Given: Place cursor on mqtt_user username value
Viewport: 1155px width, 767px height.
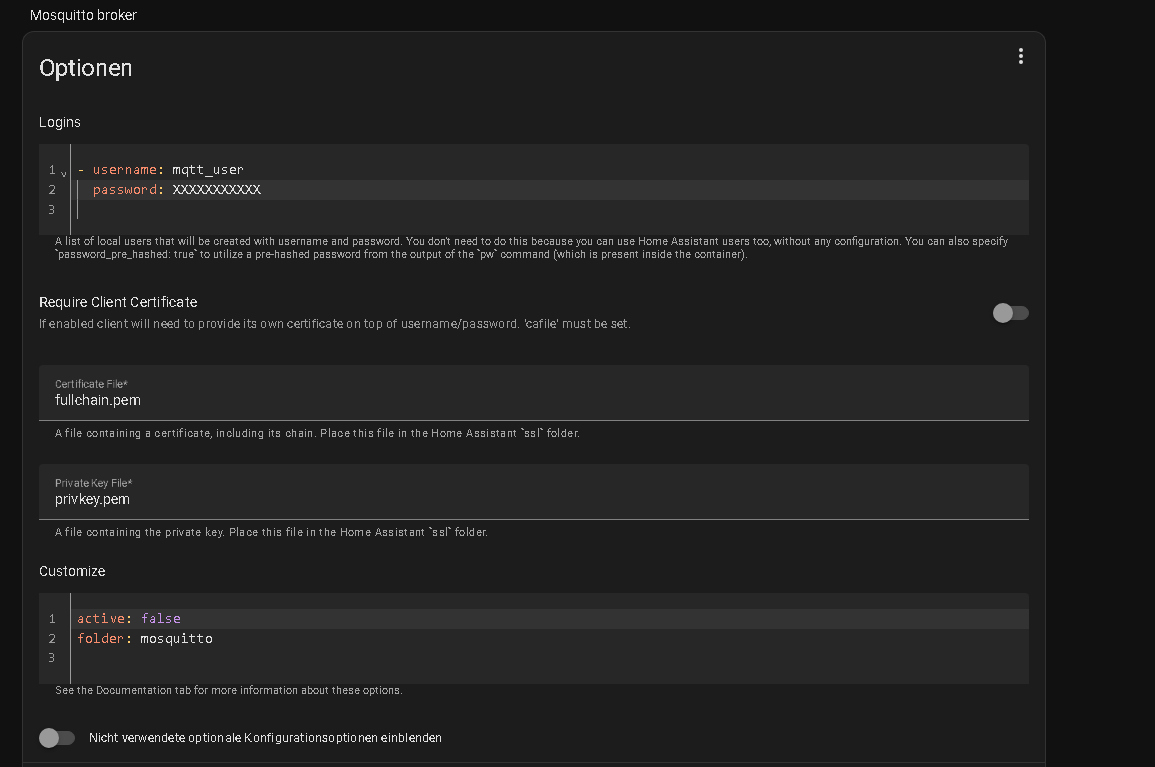Looking at the screenshot, I should (208, 169).
